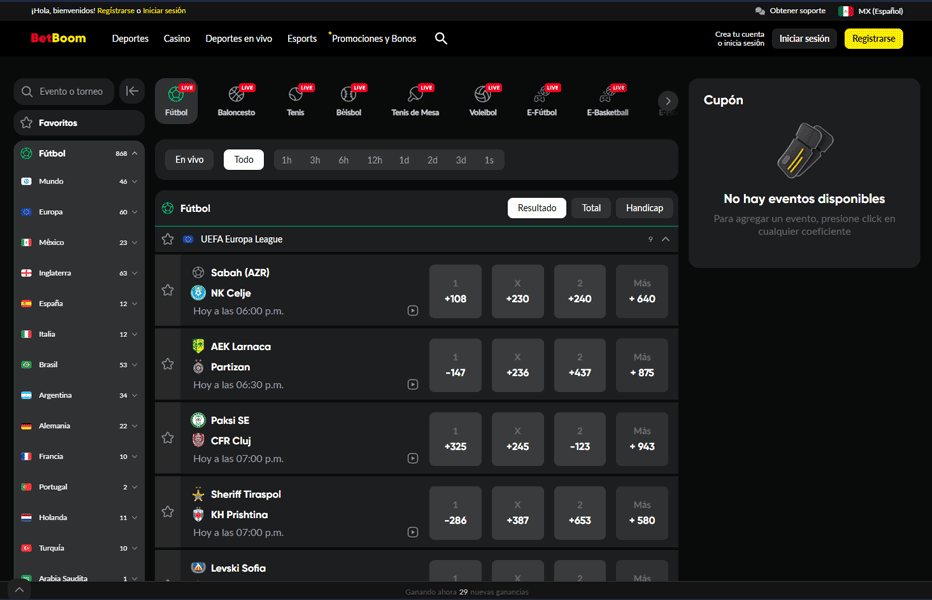Open live stream for Paksi SE vs CFR Cluj
The width and height of the screenshot is (932, 600).
[413, 458]
